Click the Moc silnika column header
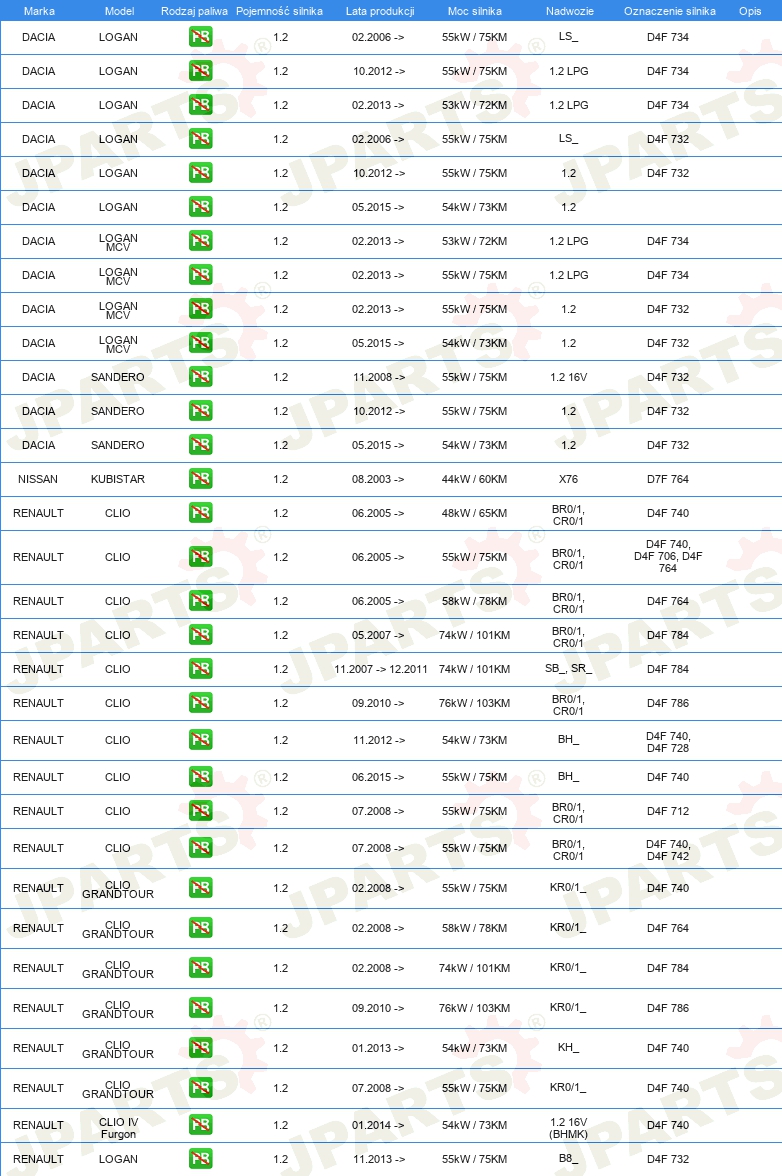This screenshot has width=782, height=1176. click(x=475, y=10)
